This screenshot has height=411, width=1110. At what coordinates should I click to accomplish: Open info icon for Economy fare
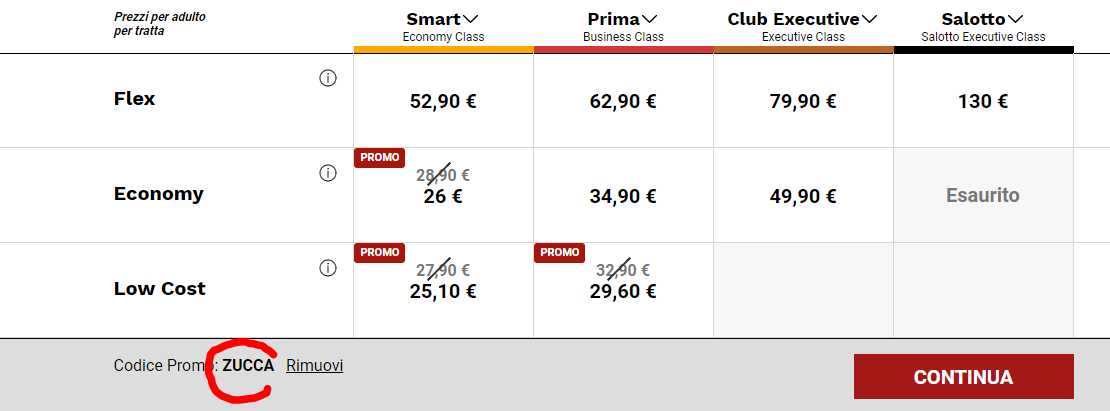point(328,173)
